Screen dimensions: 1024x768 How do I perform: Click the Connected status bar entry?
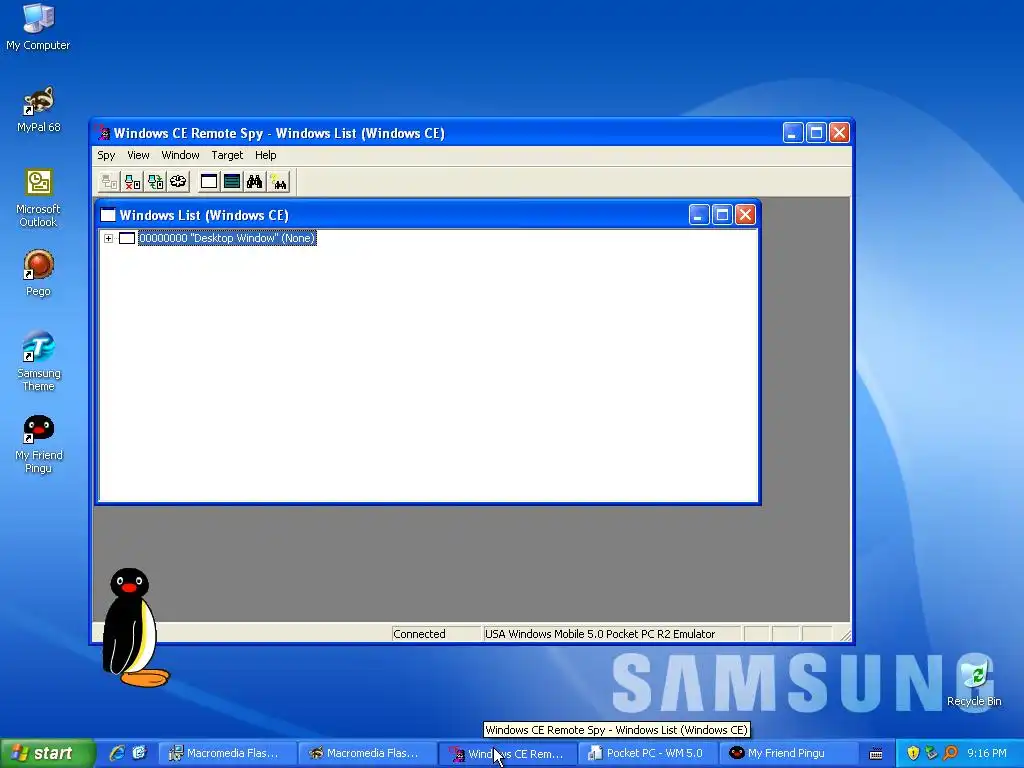[x=435, y=634]
